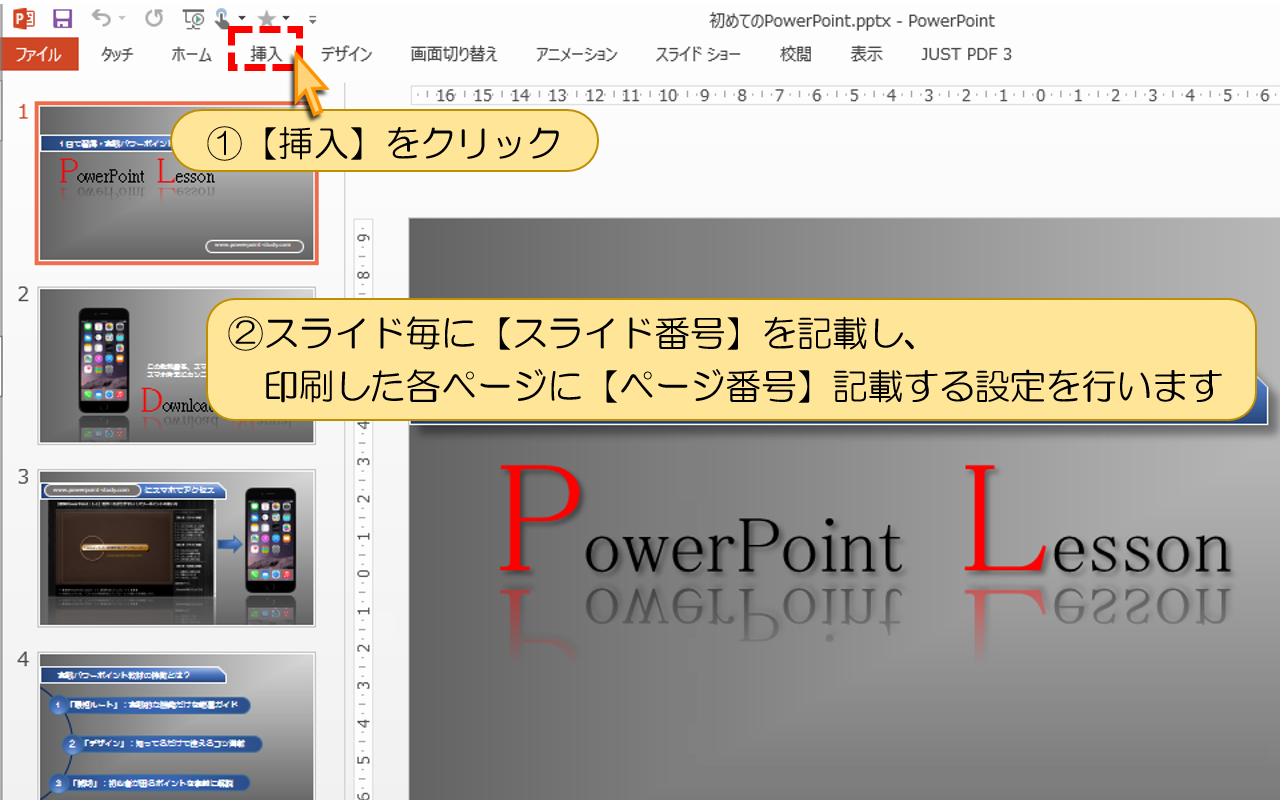The width and height of the screenshot is (1280, 800).
Task: Open Customize Quick Access Toolbar menu
Action: [312, 19]
